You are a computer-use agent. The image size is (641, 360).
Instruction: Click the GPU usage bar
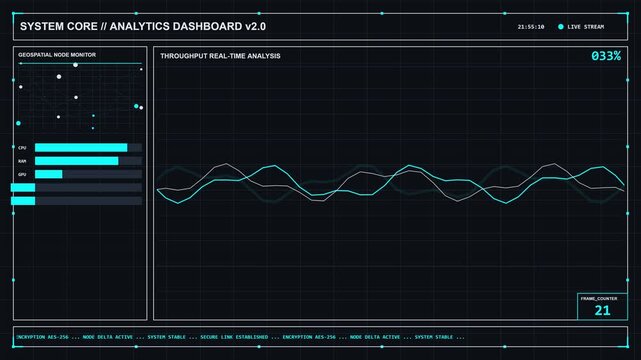click(88, 174)
